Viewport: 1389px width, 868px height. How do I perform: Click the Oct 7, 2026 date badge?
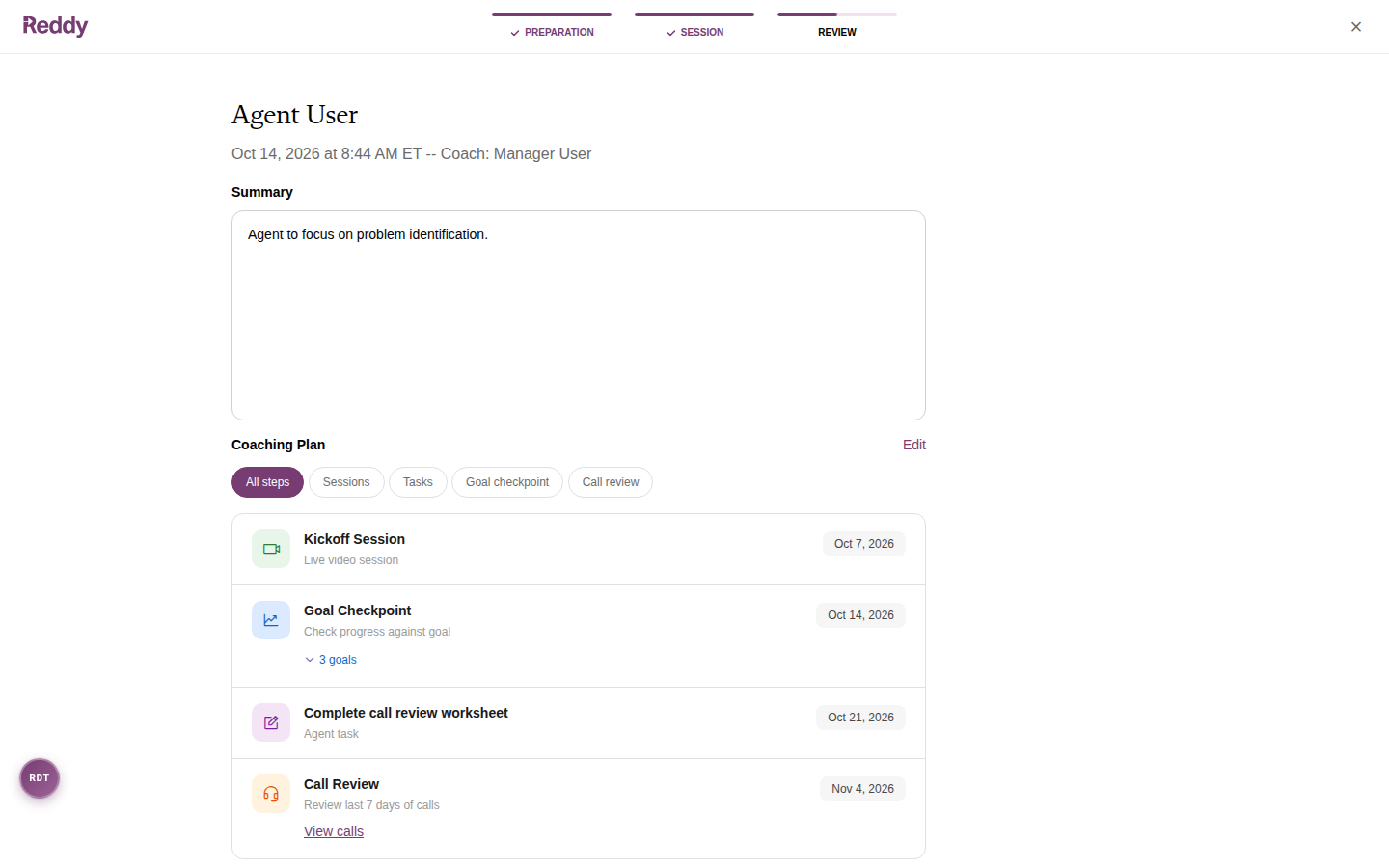(x=864, y=544)
